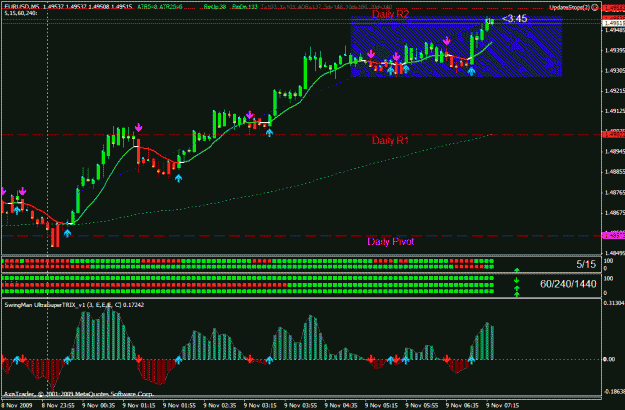Click the leftmost magenta arrow inside the blue shaded box
The width and height of the screenshot is (625, 410).
click(x=371, y=54)
